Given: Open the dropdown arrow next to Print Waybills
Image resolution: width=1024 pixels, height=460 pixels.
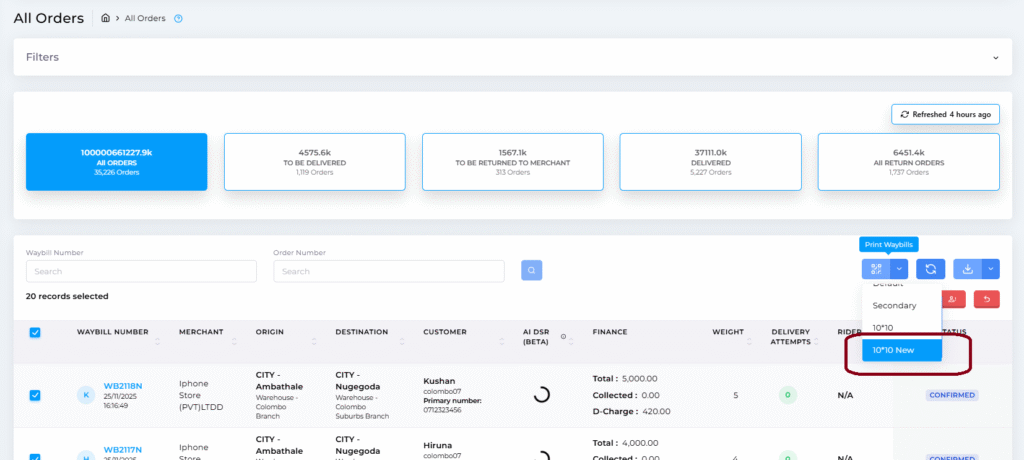Looking at the screenshot, I should click(x=900, y=269).
